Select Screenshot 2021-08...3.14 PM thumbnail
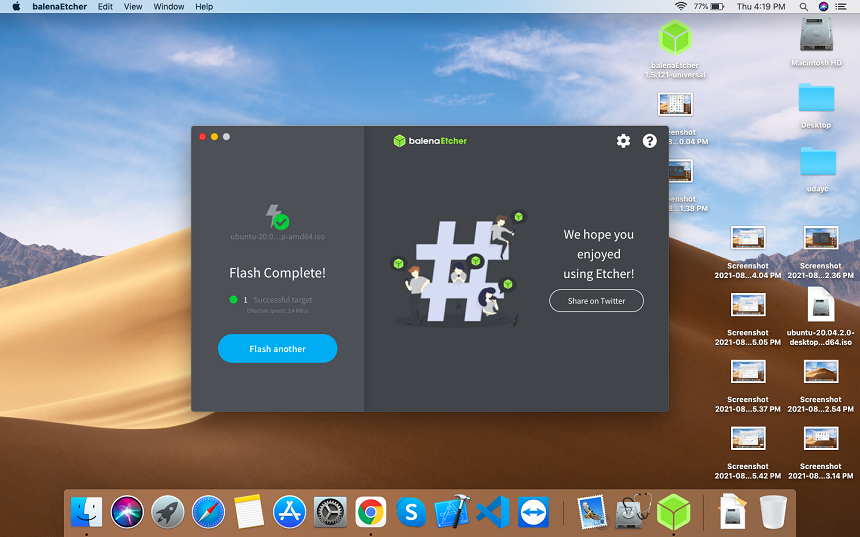Screen dimensions: 860x537 821,438
